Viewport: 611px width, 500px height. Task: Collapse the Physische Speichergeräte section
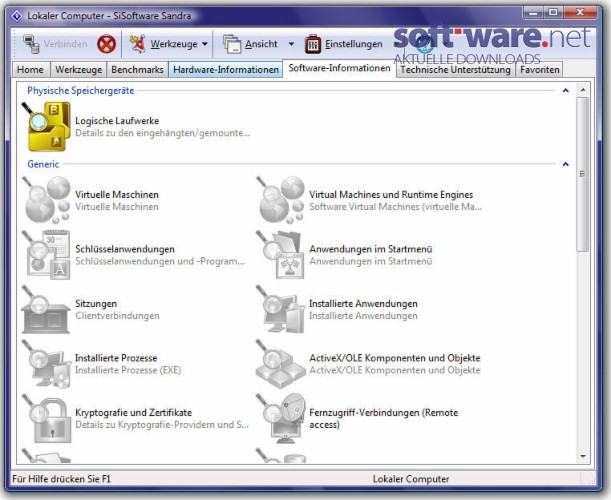coord(565,90)
